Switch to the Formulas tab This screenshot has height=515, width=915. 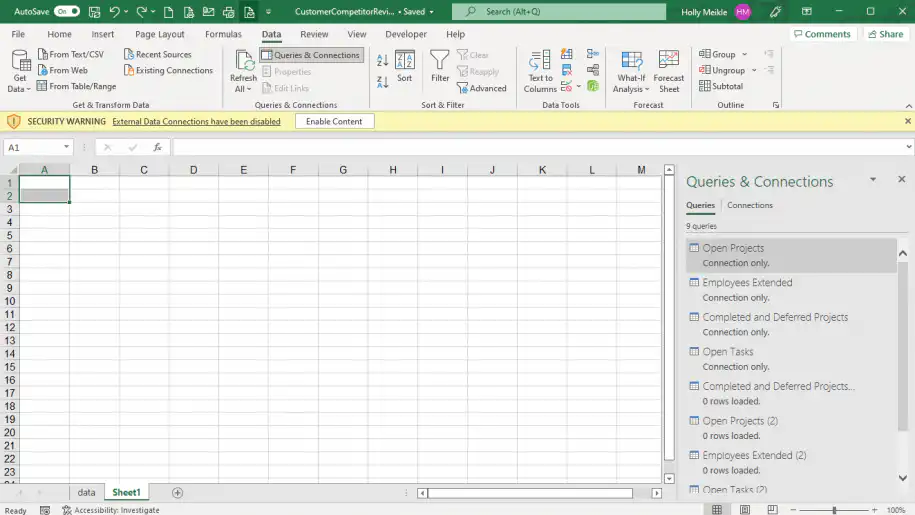(x=223, y=34)
